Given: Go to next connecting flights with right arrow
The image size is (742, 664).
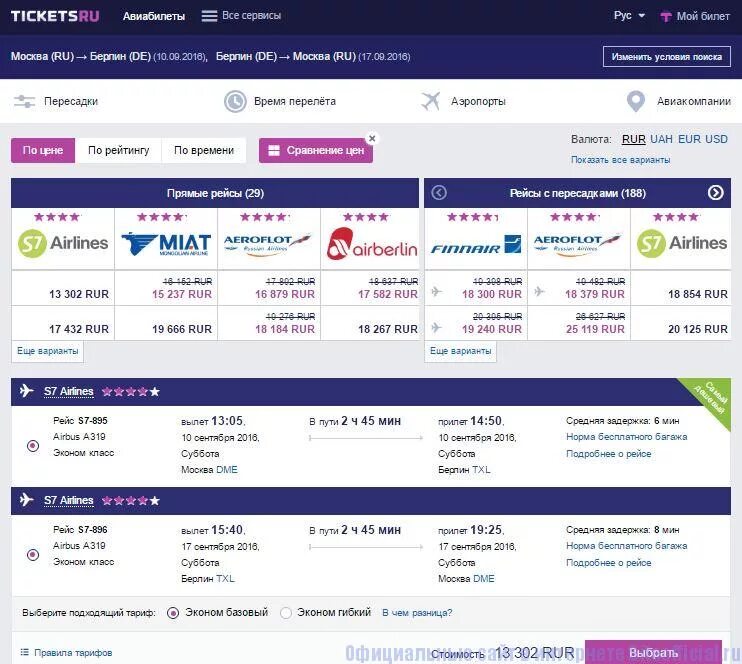Looking at the screenshot, I should (x=716, y=193).
